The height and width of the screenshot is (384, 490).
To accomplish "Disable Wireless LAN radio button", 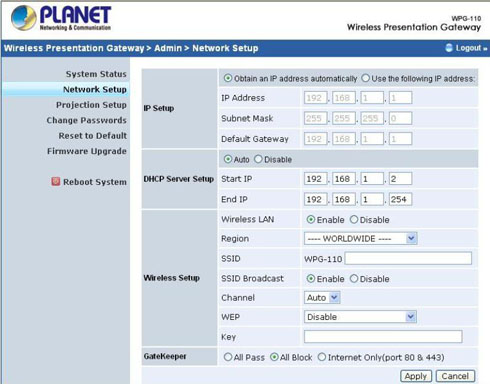I will click(x=354, y=220).
